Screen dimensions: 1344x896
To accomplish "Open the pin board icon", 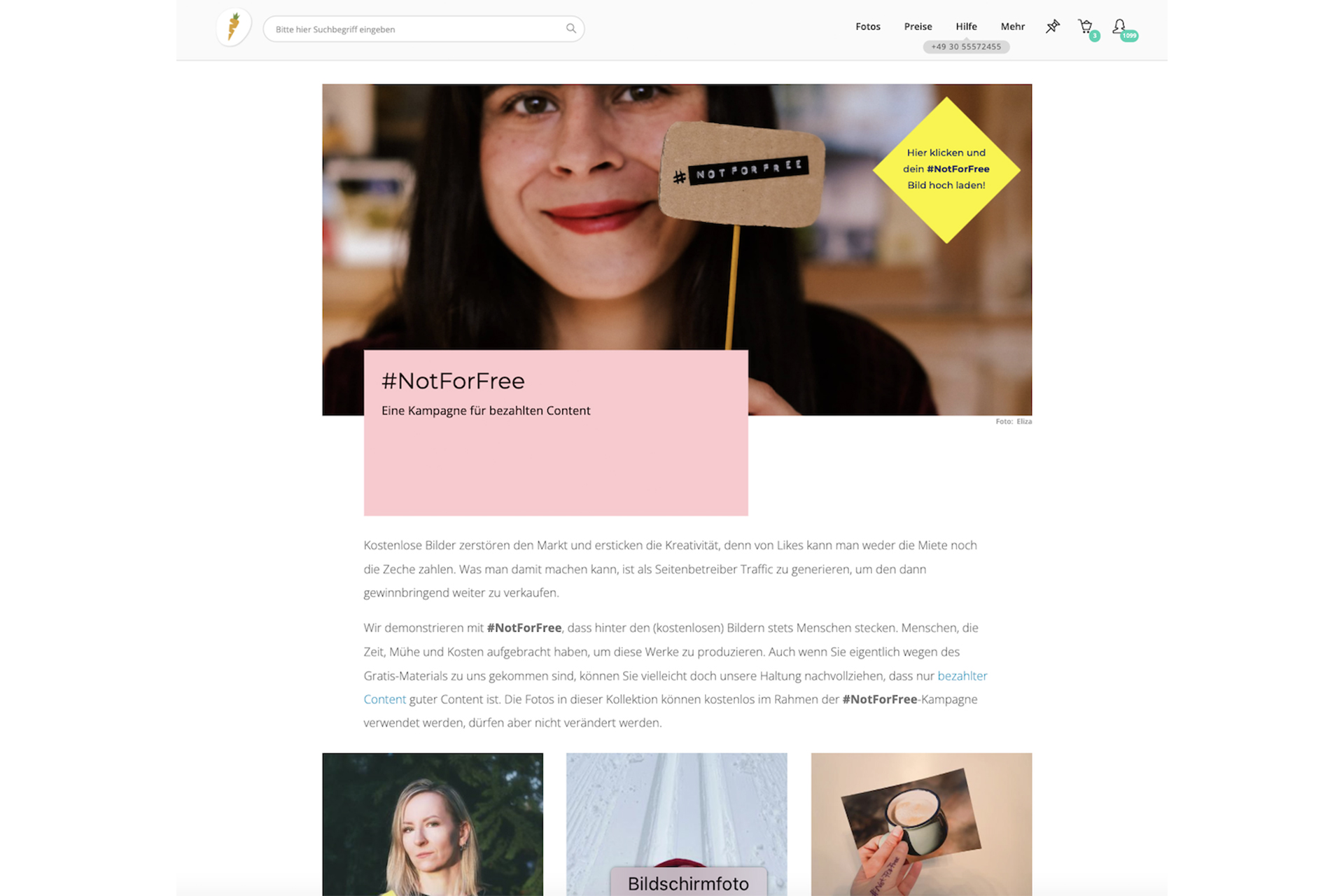I will tap(1052, 27).
